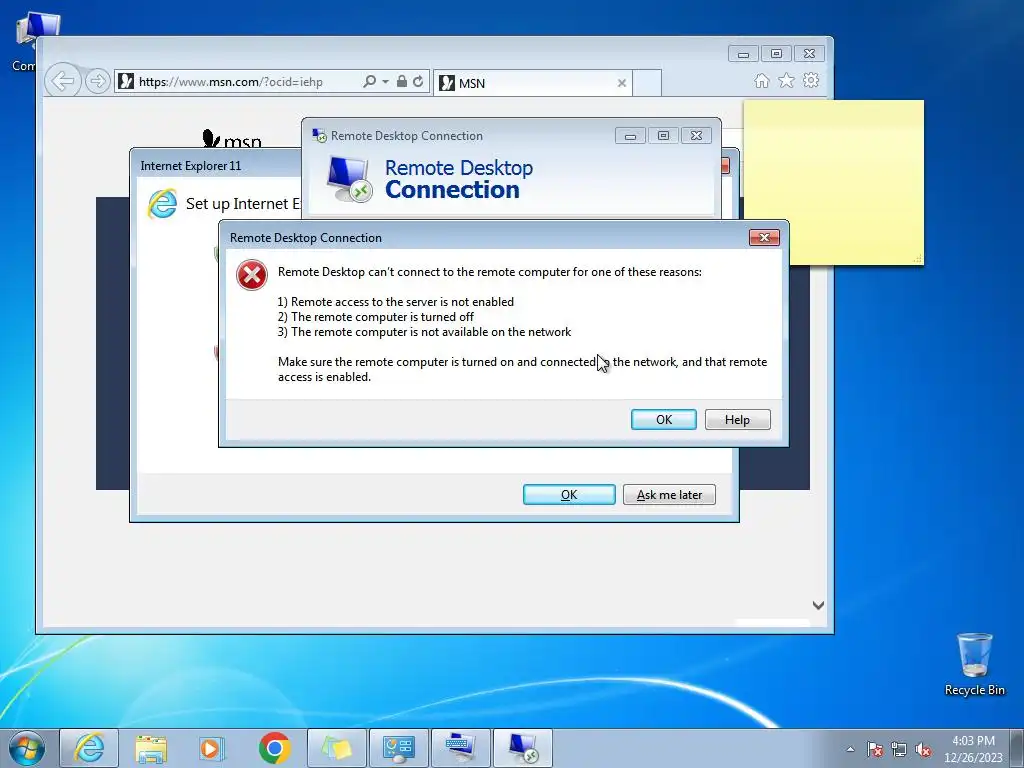Open the taskbar clock showing 4:03 PM
Image resolution: width=1024 pixels, height=768 pixels.
pyautogui.click(x=973, y=749)
